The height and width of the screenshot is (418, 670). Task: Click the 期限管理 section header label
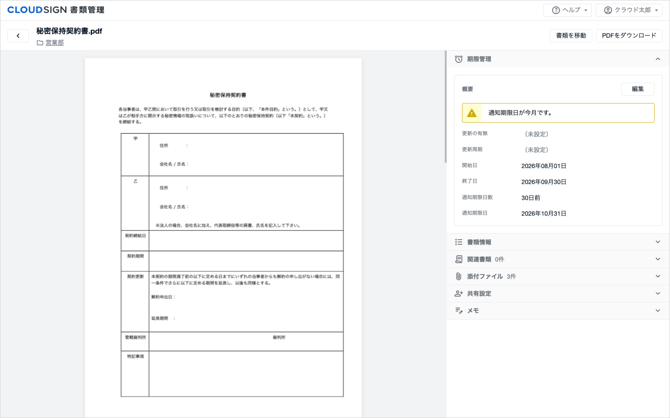click(x=479, y=59)
